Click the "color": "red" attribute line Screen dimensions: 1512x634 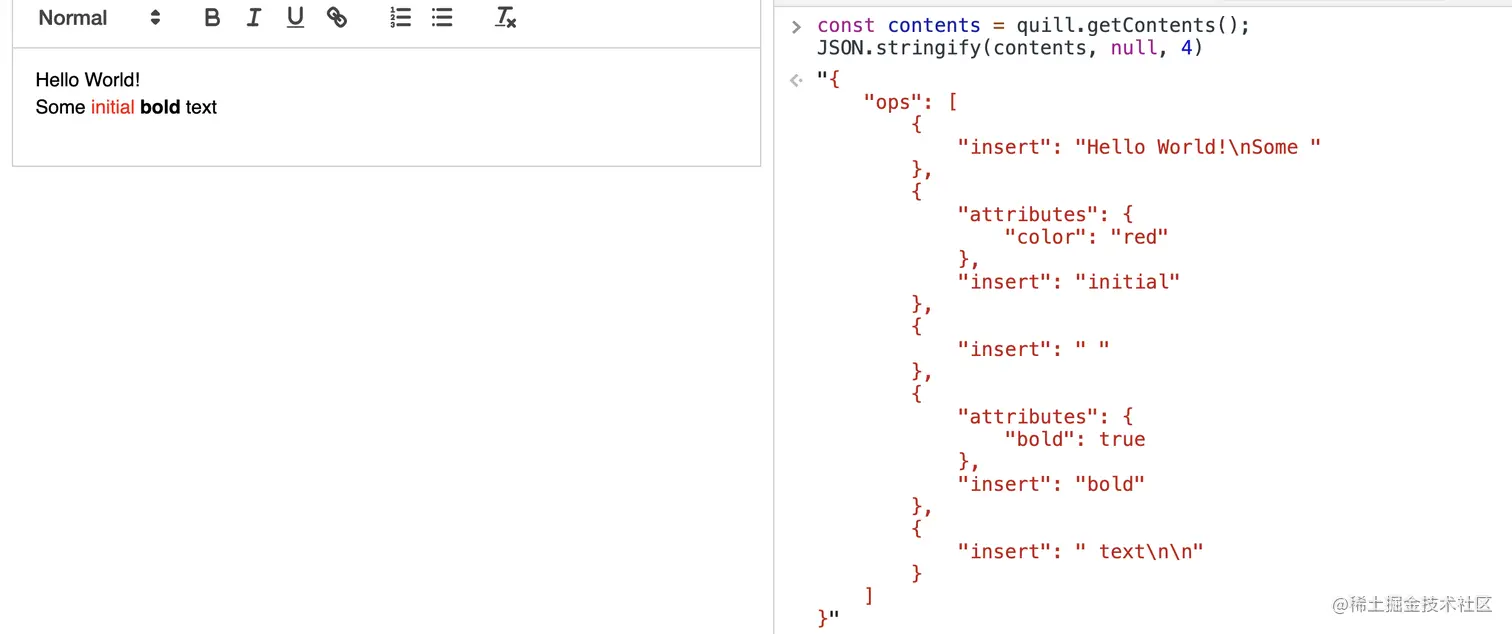(x=1086, y=237)
